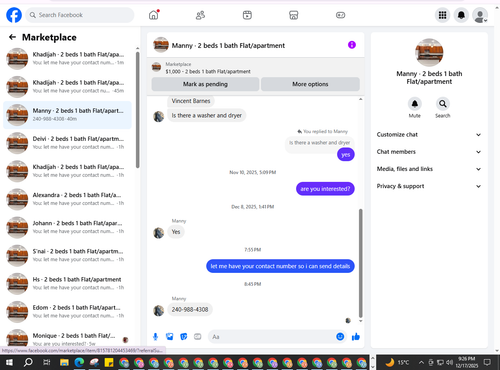The width and height of the screenshot is (500, 370).
Task: Click the Search Facebook field
Action: click(80, 15)
